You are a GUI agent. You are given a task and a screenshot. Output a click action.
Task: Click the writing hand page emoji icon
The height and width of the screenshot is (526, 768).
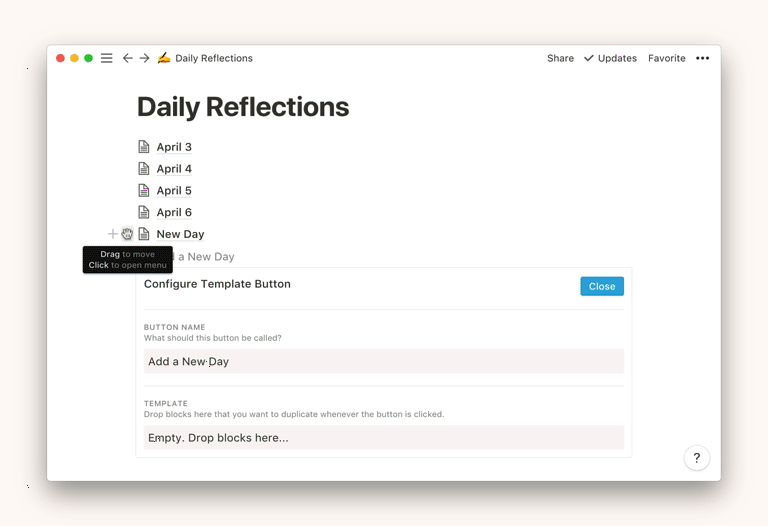164,58
